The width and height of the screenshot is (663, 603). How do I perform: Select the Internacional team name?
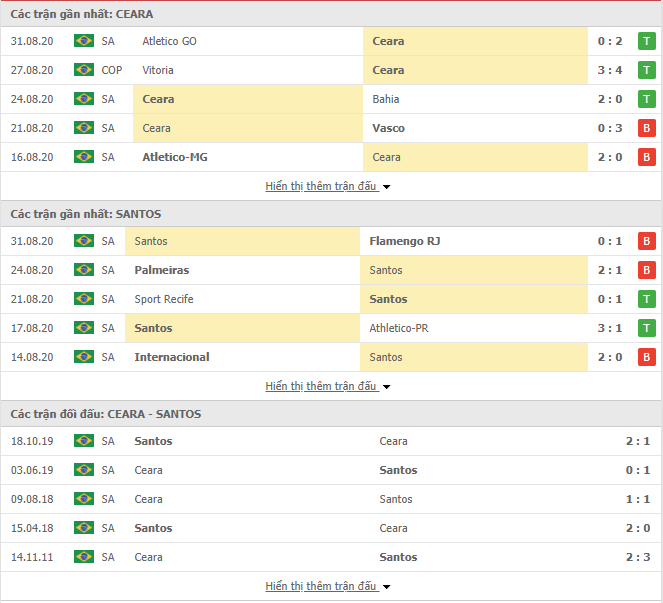[172, 357]
